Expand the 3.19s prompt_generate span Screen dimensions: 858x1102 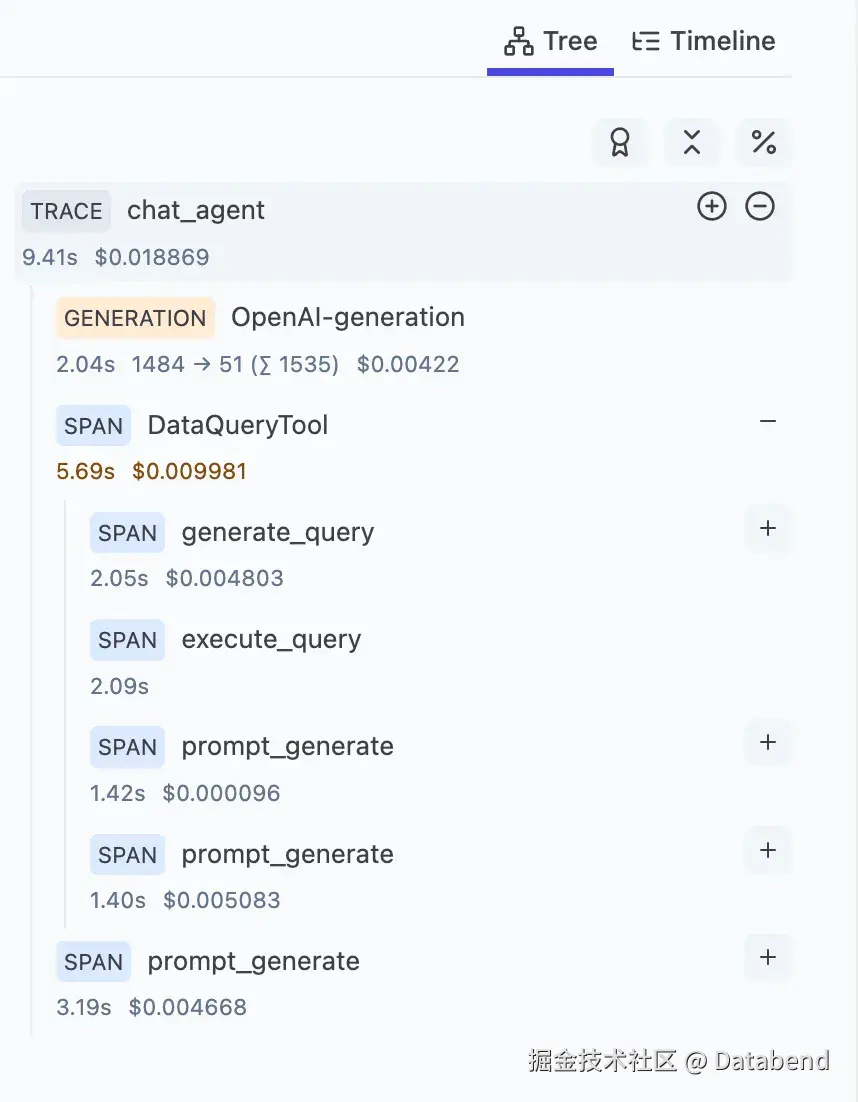click(768, 957)
